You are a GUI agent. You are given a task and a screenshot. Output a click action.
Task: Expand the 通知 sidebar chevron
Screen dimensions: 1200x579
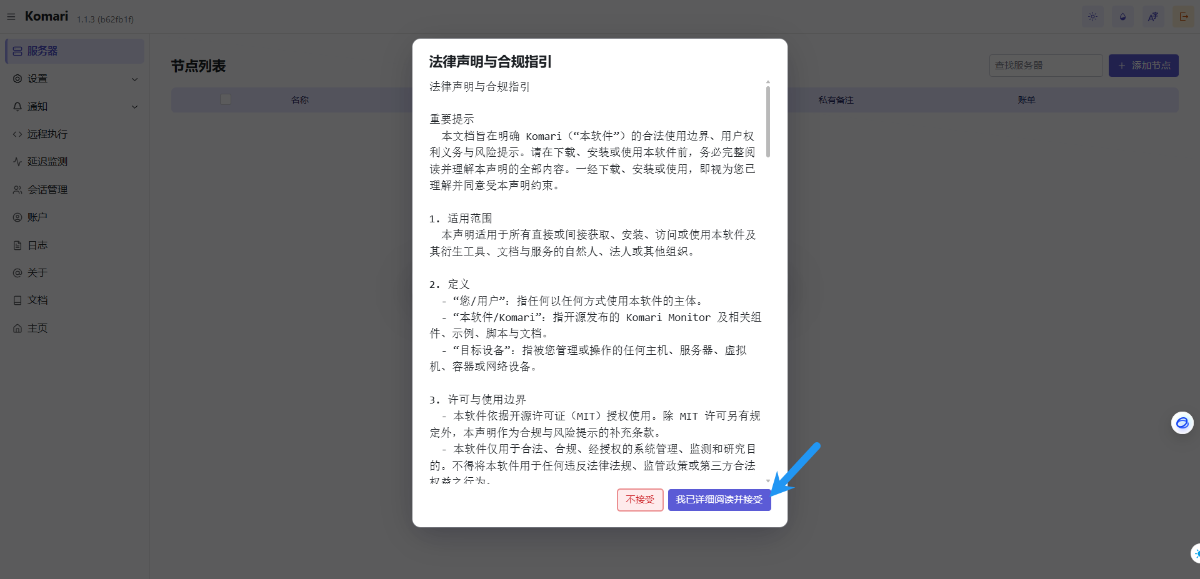pos(135,106)
